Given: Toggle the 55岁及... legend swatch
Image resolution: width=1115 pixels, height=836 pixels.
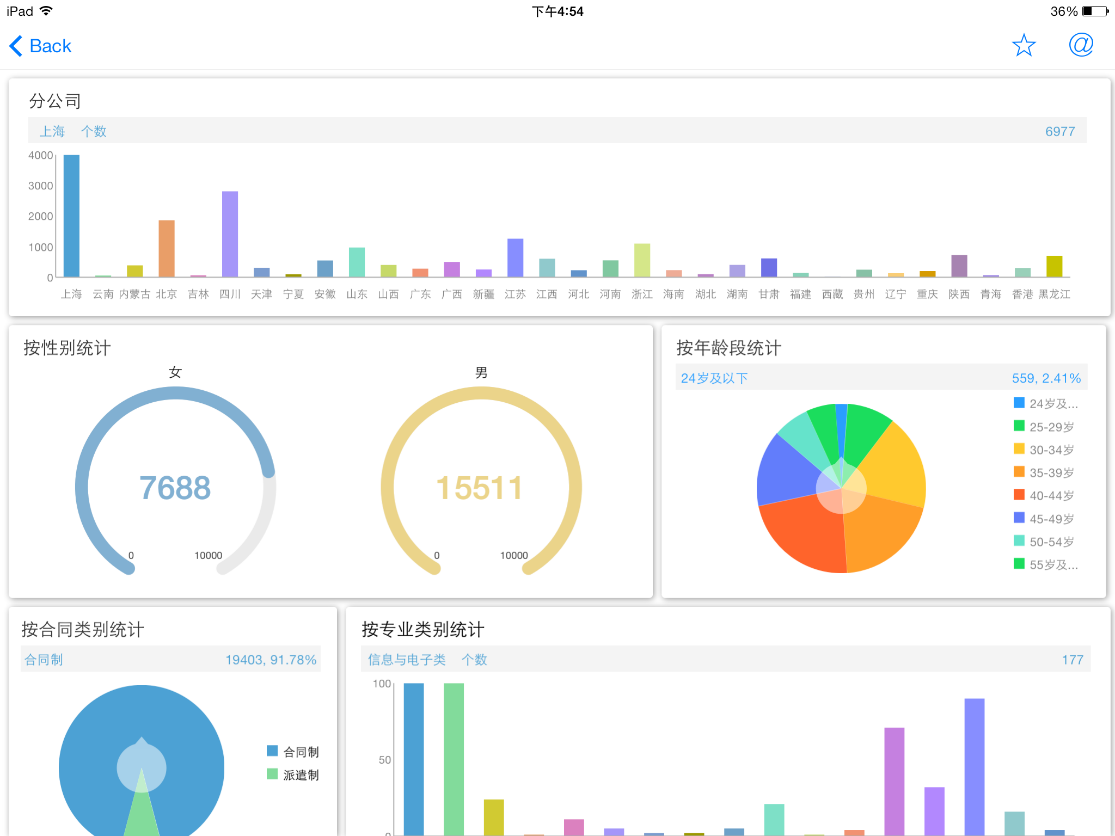Looking at the screenshot, I should coord(1019,564).
